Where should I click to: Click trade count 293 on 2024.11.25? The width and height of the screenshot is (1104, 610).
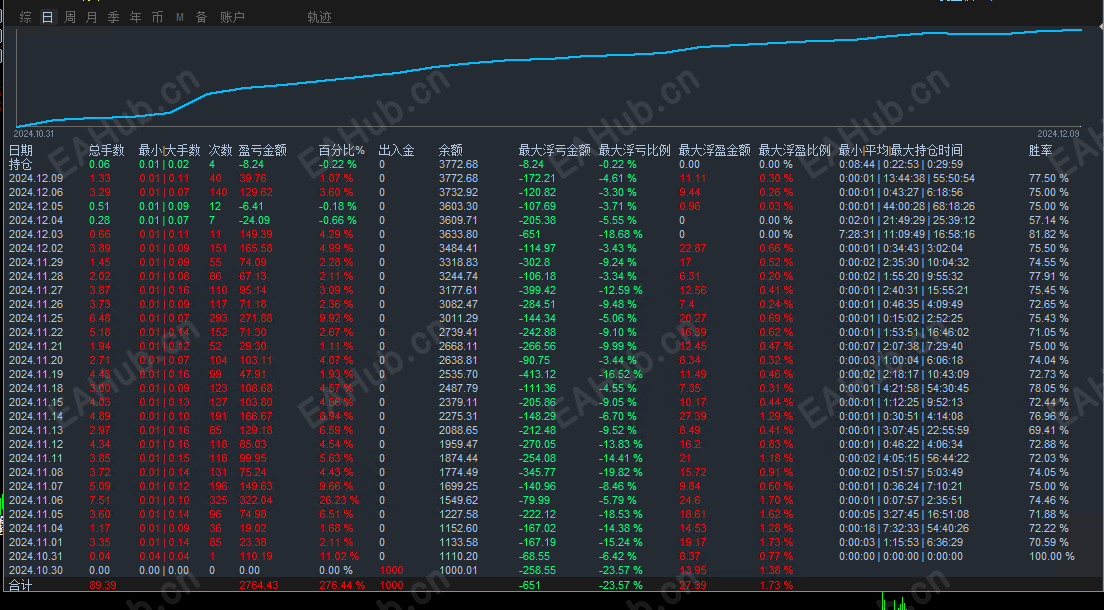[x=218, y=318]
